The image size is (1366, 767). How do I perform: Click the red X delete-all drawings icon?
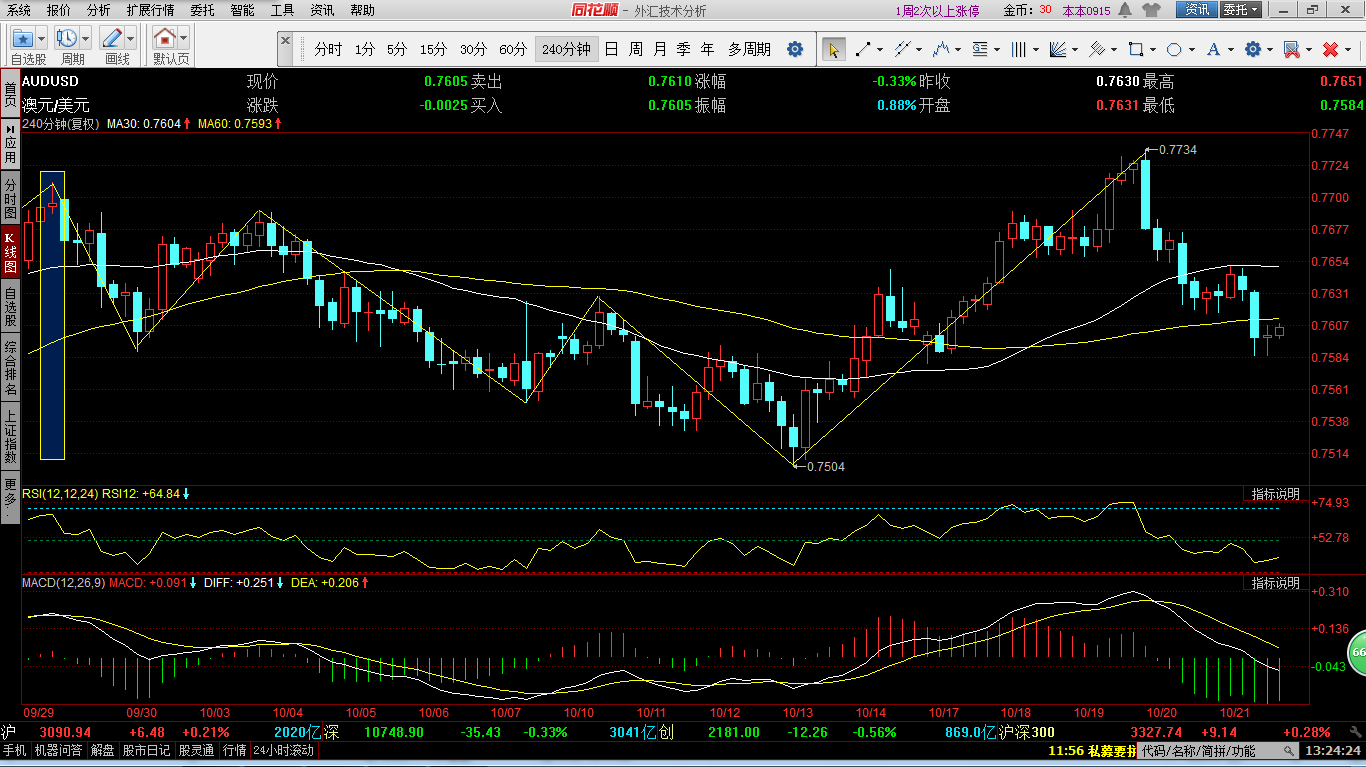click(x=1330, y=49)
